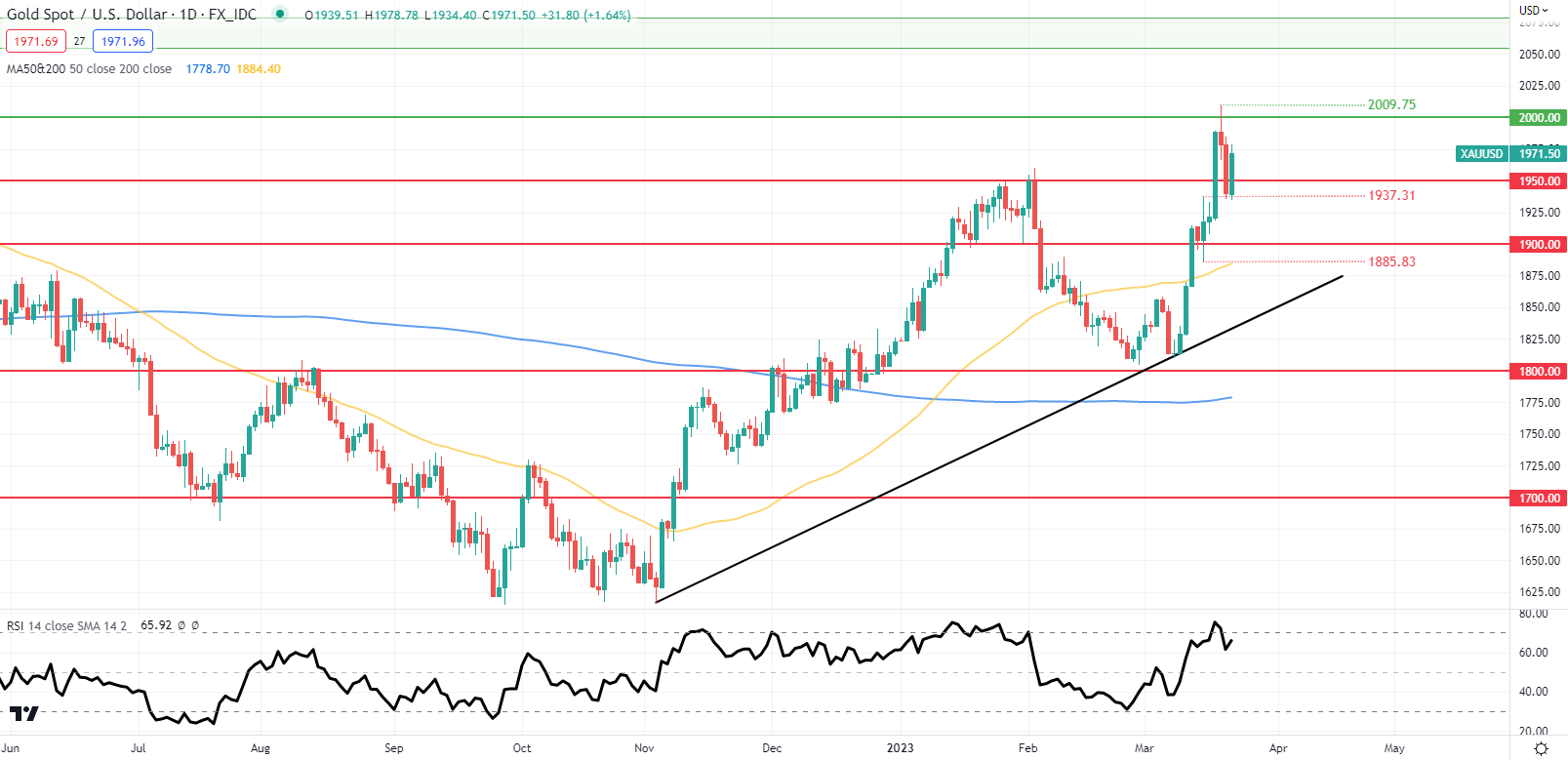Image resolution: width=1568 pixels, height=760 pixels.
Task: Click the 1971.96 buy price button
Action: 123,41
